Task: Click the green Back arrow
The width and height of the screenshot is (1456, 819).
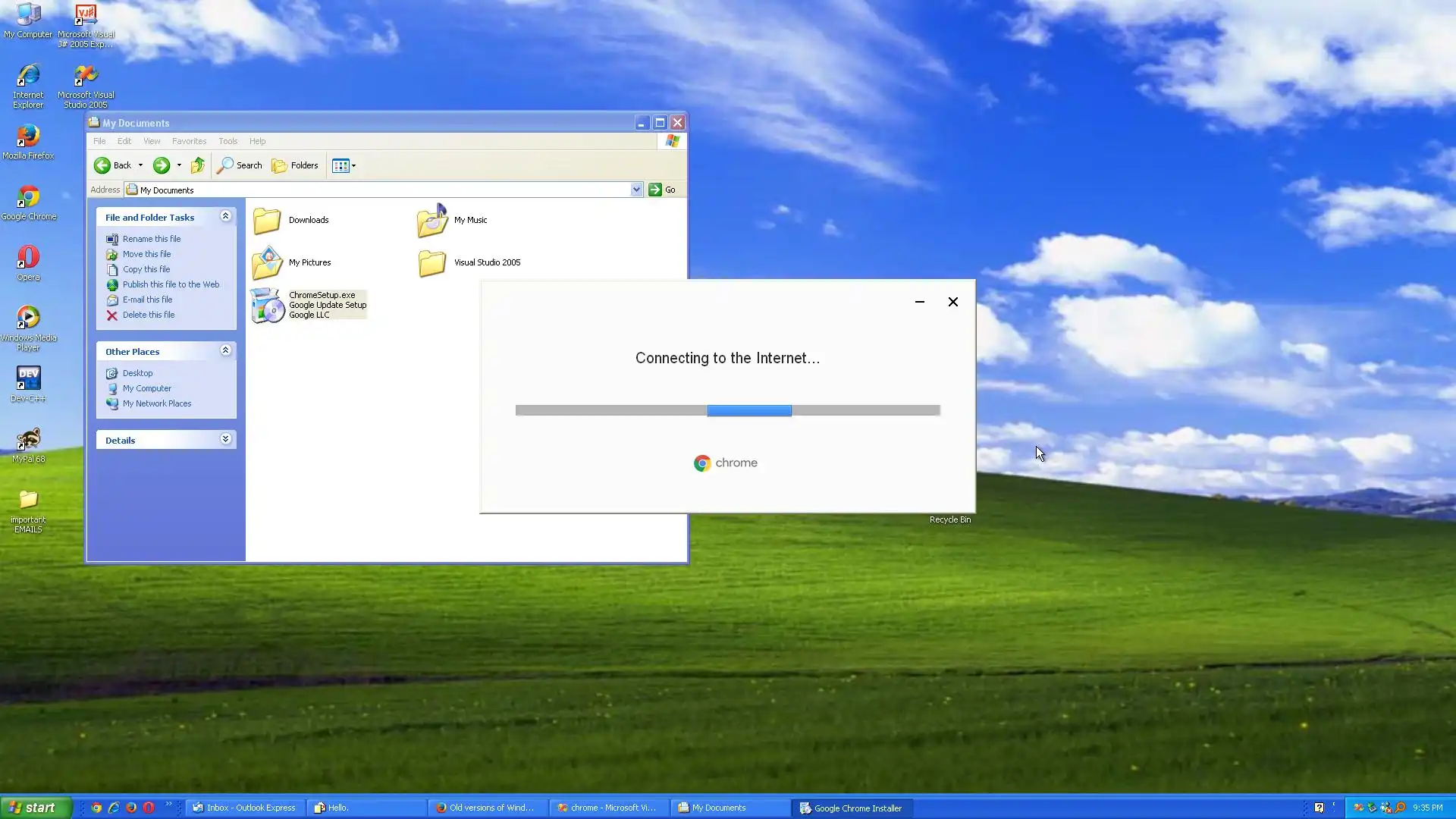Action: pyautogui.click(x=102, y=165)
